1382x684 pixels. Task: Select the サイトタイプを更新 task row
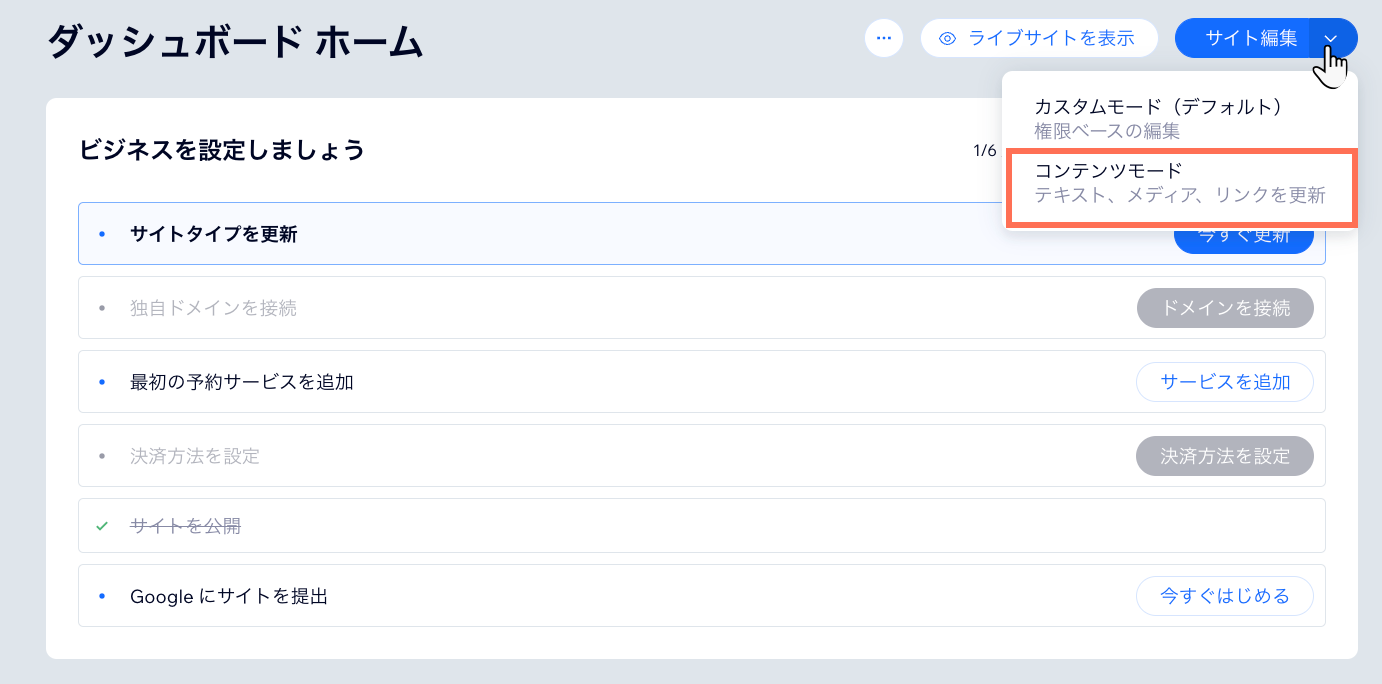pyautogui.click(x=702, y=234)
